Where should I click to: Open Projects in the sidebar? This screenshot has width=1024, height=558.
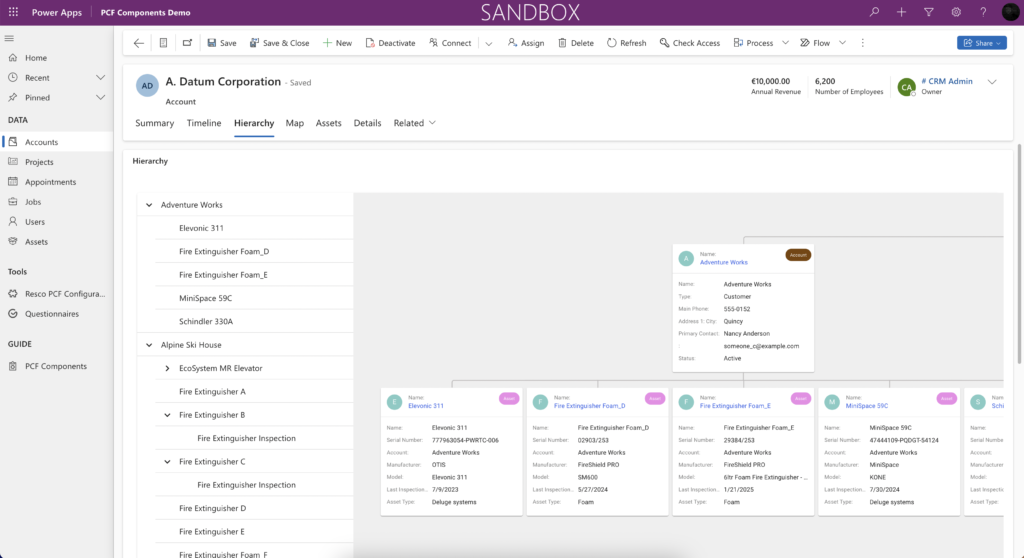pyautogui.click(x=56, y=162)
